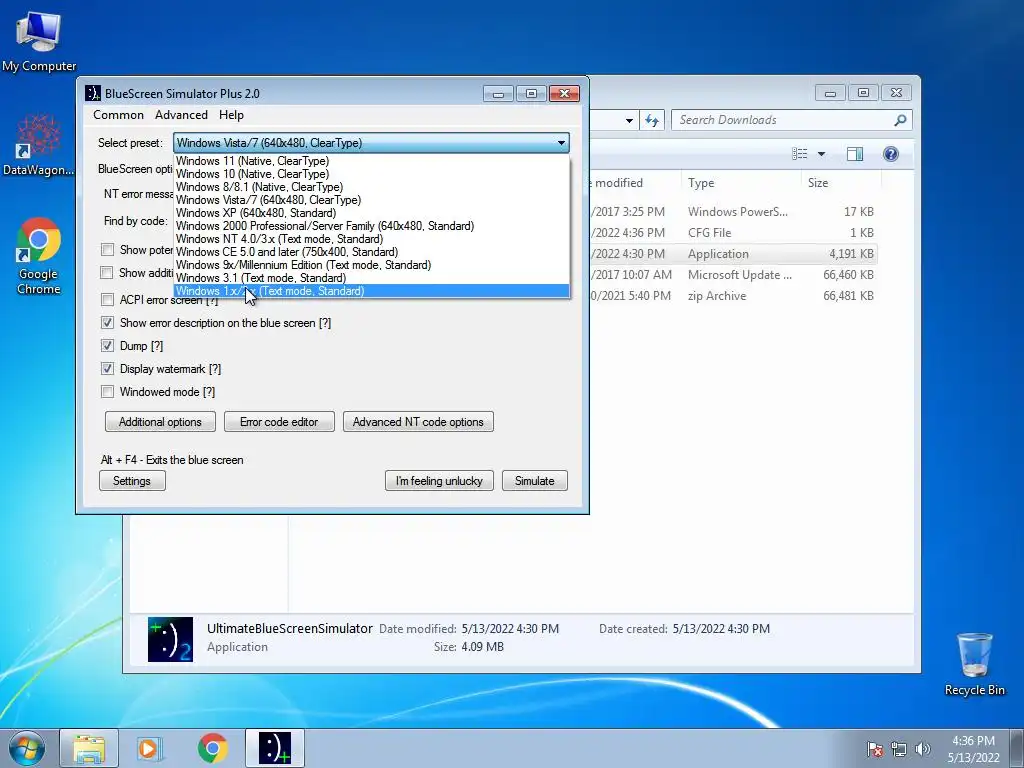Viewport: 1024px width, 768px height.
Task: Click the Show desktop strip on the taskbar
Action: click(1017, 748)
